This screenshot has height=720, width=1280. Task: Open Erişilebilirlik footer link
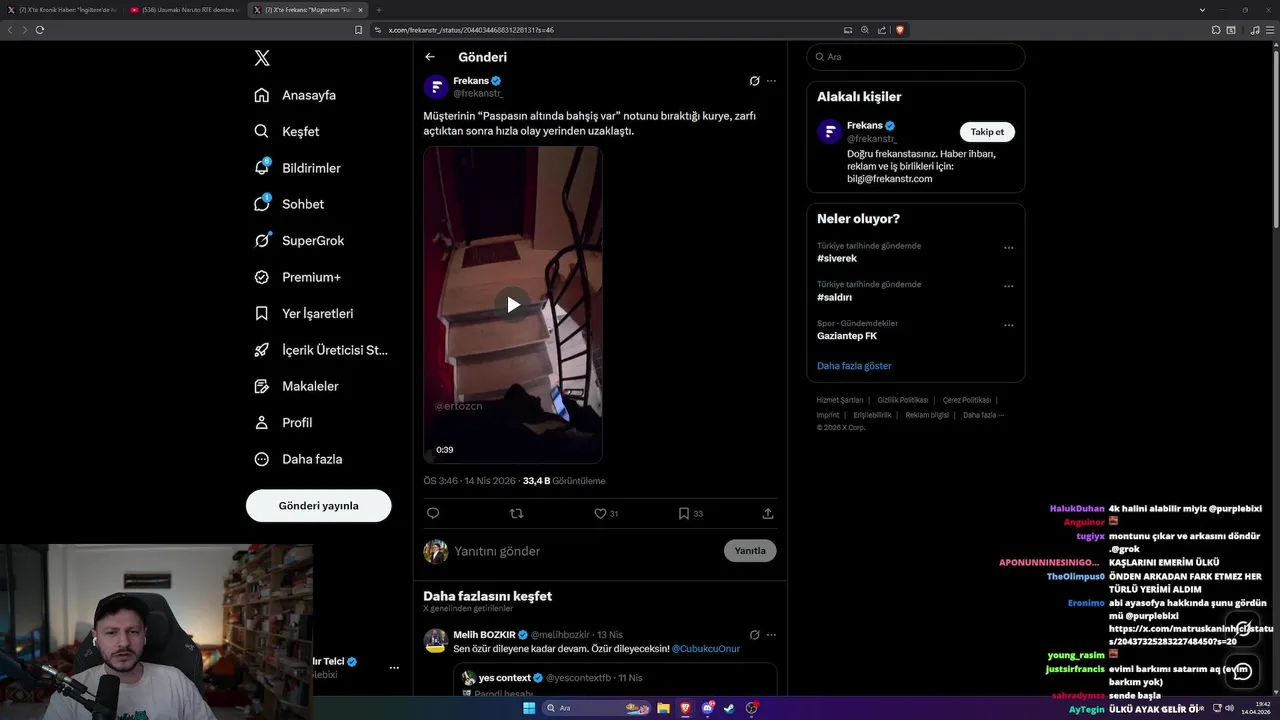[872, 415]
